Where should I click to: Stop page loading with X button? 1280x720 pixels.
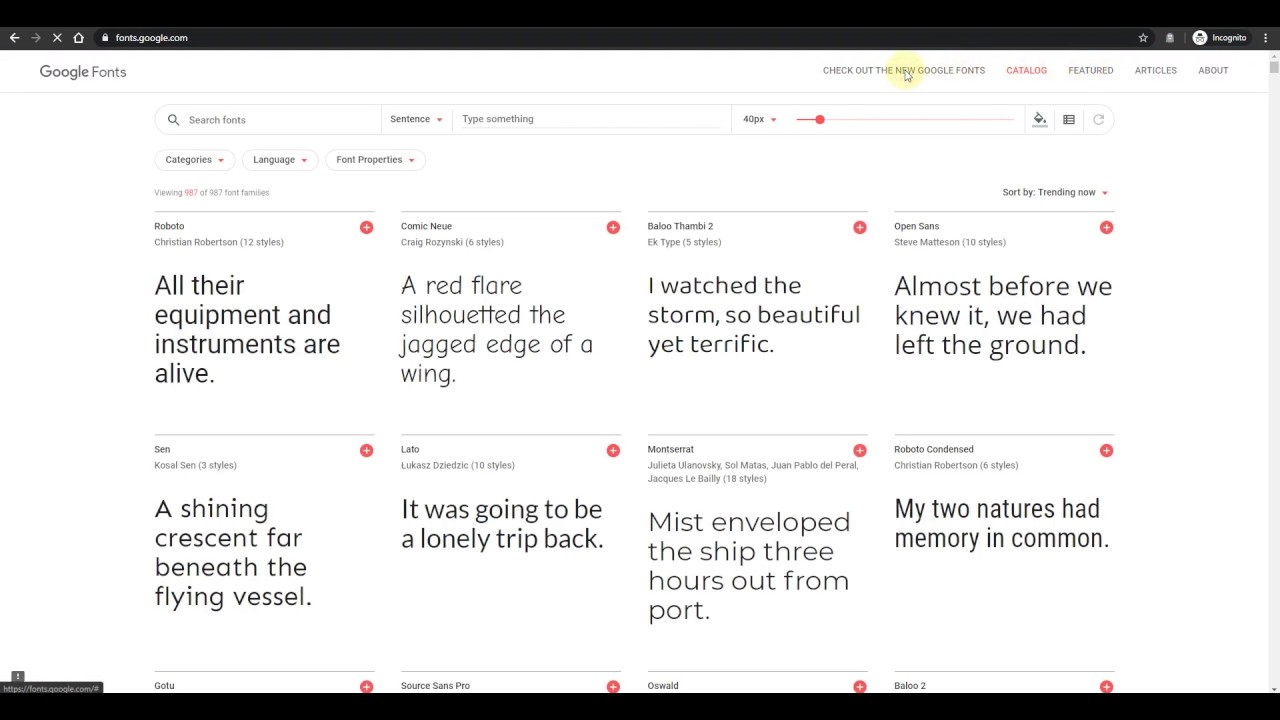(57, 38)
